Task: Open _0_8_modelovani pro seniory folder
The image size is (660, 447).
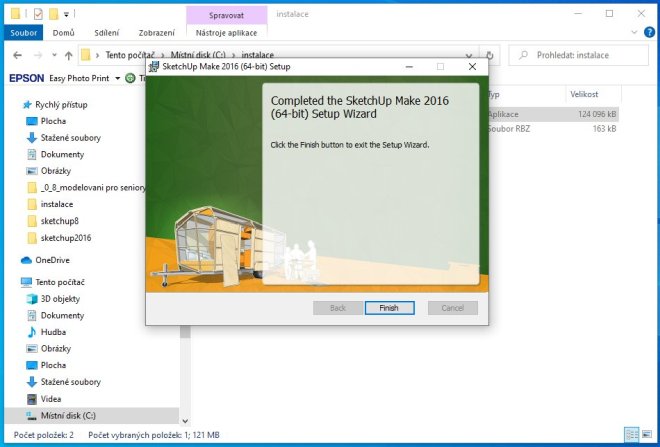Action: (x=93, y=188)
